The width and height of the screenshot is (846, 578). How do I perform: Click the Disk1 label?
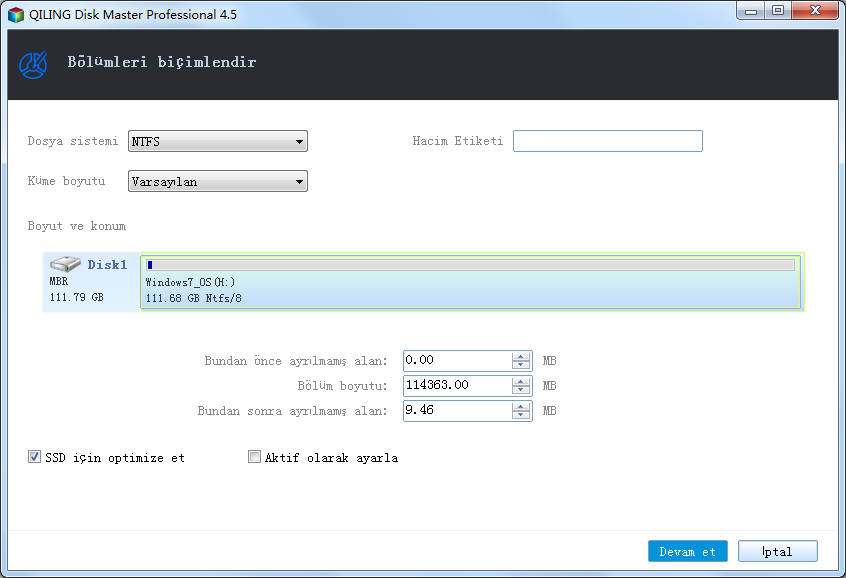(107, 264)
